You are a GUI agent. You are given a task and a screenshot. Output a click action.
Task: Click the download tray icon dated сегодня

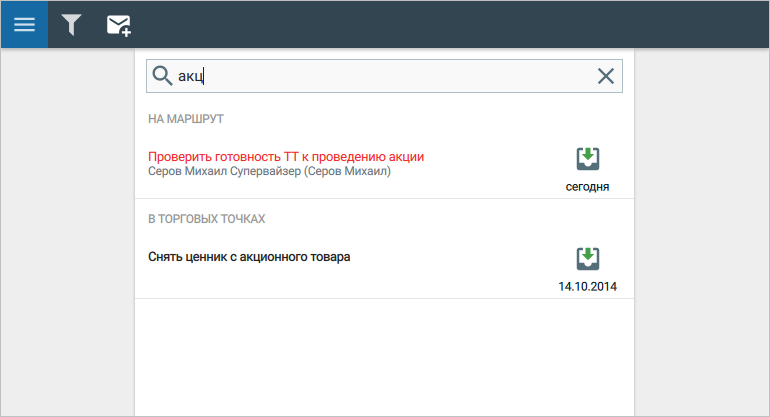588,159
